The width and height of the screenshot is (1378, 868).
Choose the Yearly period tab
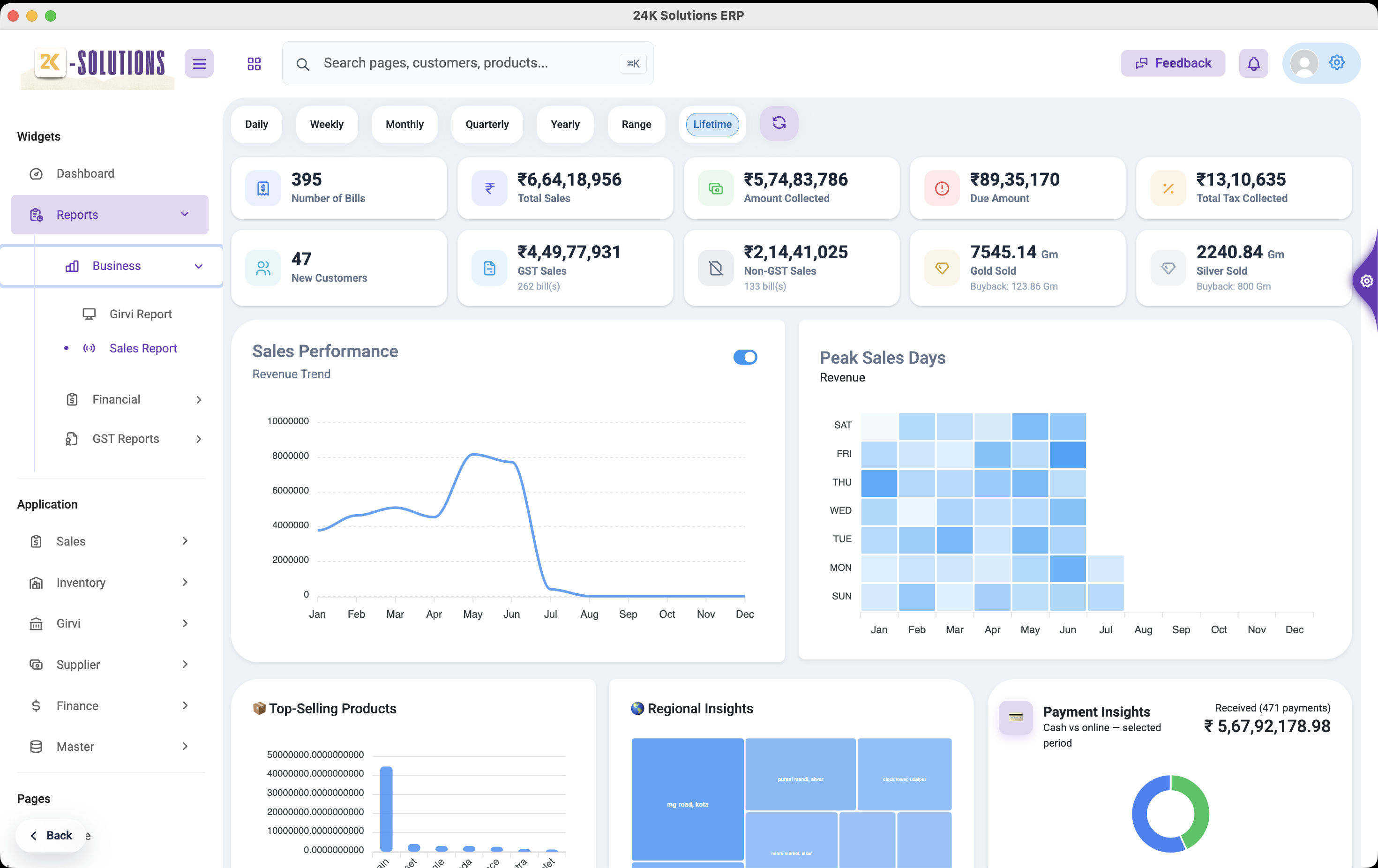point(565,124)
